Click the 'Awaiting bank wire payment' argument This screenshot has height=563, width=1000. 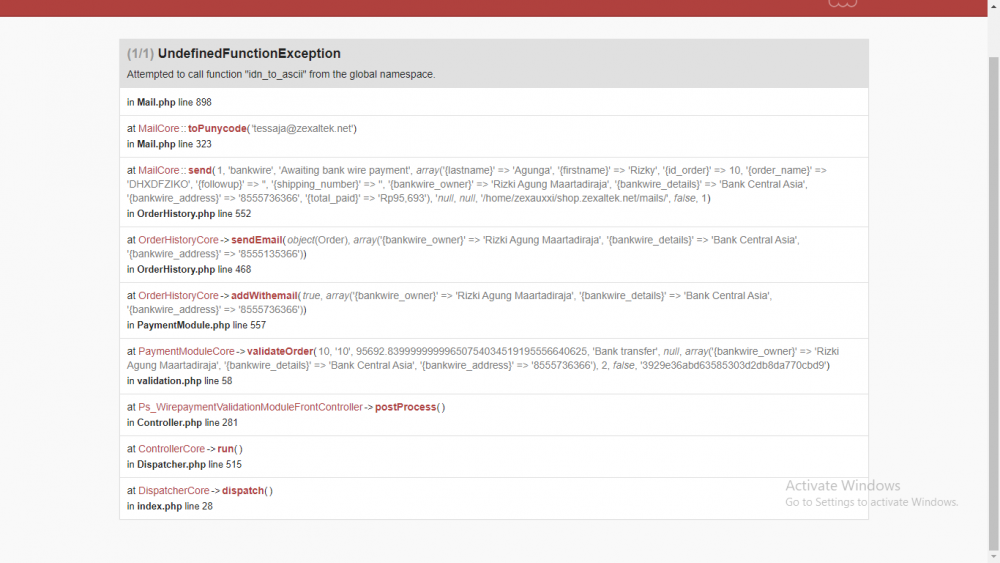[345, 170]
